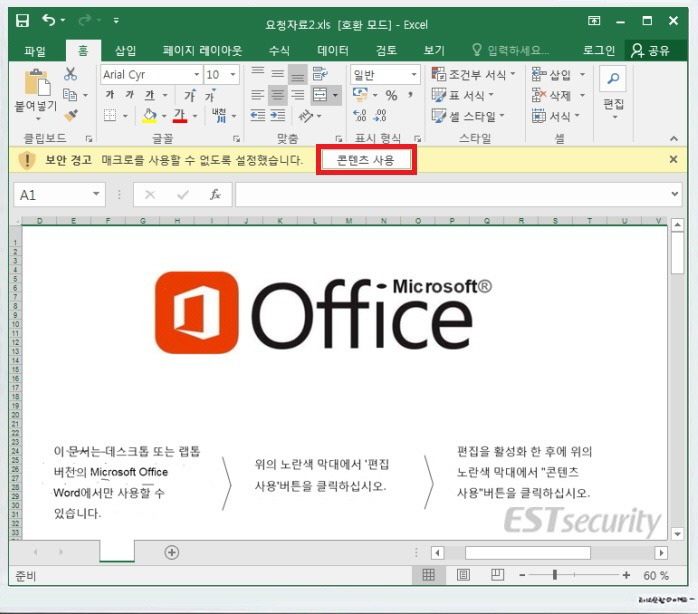Viewport: 698px width, 614px height.
Task: Click the text orientation icon
Action: pyautogui.click(x=306, y=116)
